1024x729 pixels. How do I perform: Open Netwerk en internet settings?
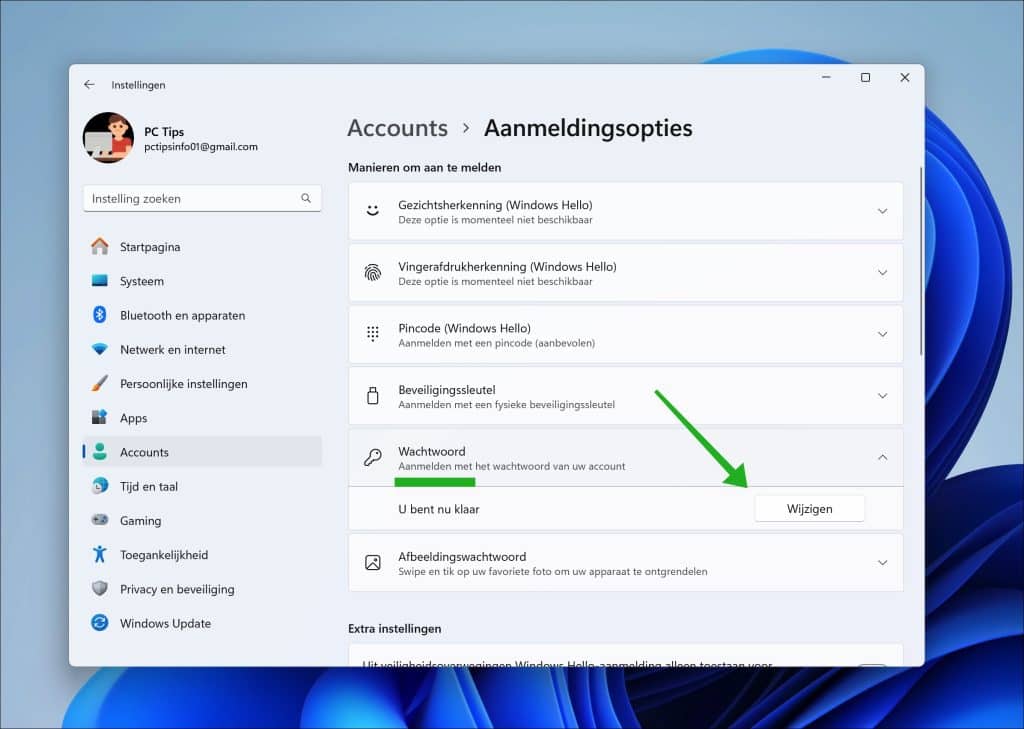(x=202, y=349)
